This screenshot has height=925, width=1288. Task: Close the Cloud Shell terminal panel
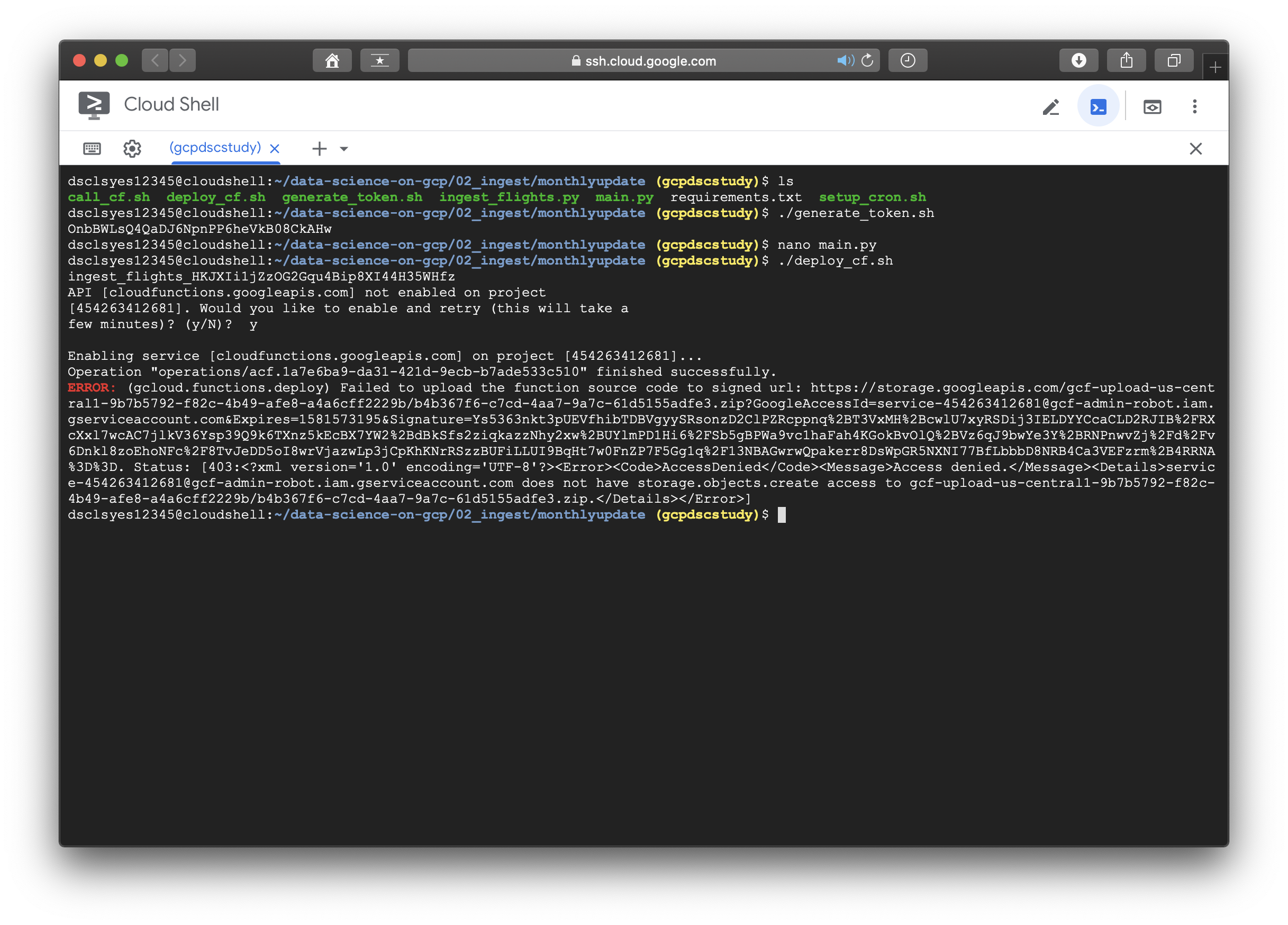(x=1195, y=149)
